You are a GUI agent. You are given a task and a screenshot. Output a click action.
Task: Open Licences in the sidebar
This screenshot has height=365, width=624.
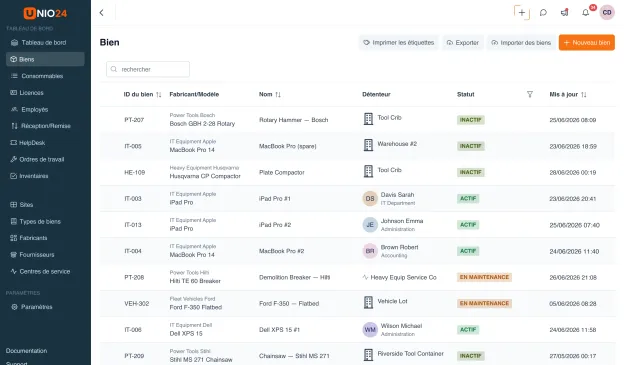[45, 93]
